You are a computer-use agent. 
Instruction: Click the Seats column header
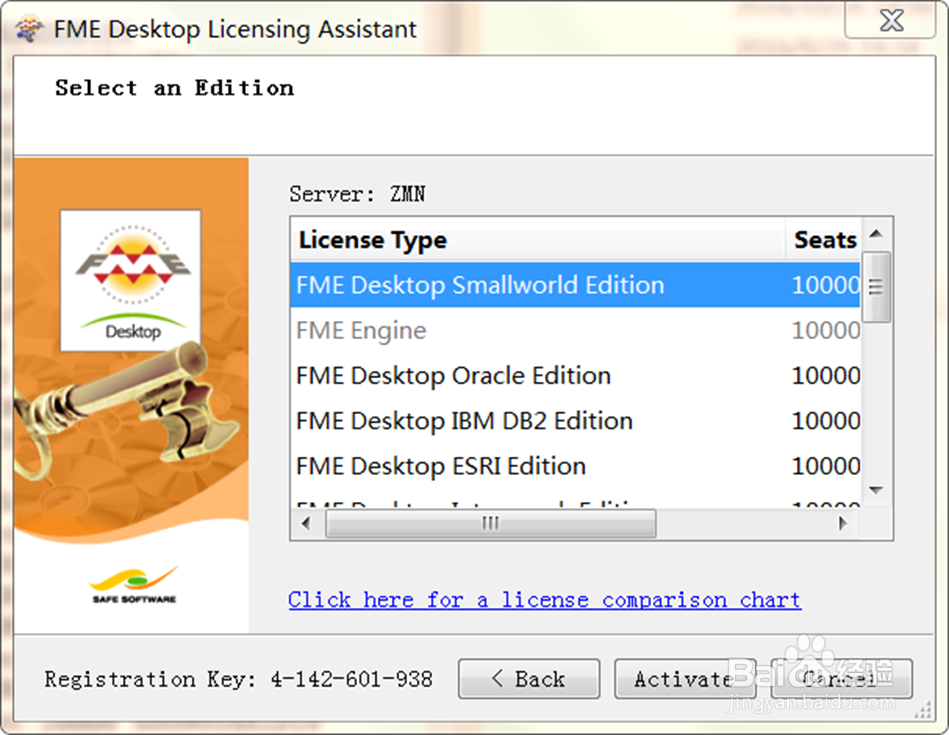coord(824,240)
